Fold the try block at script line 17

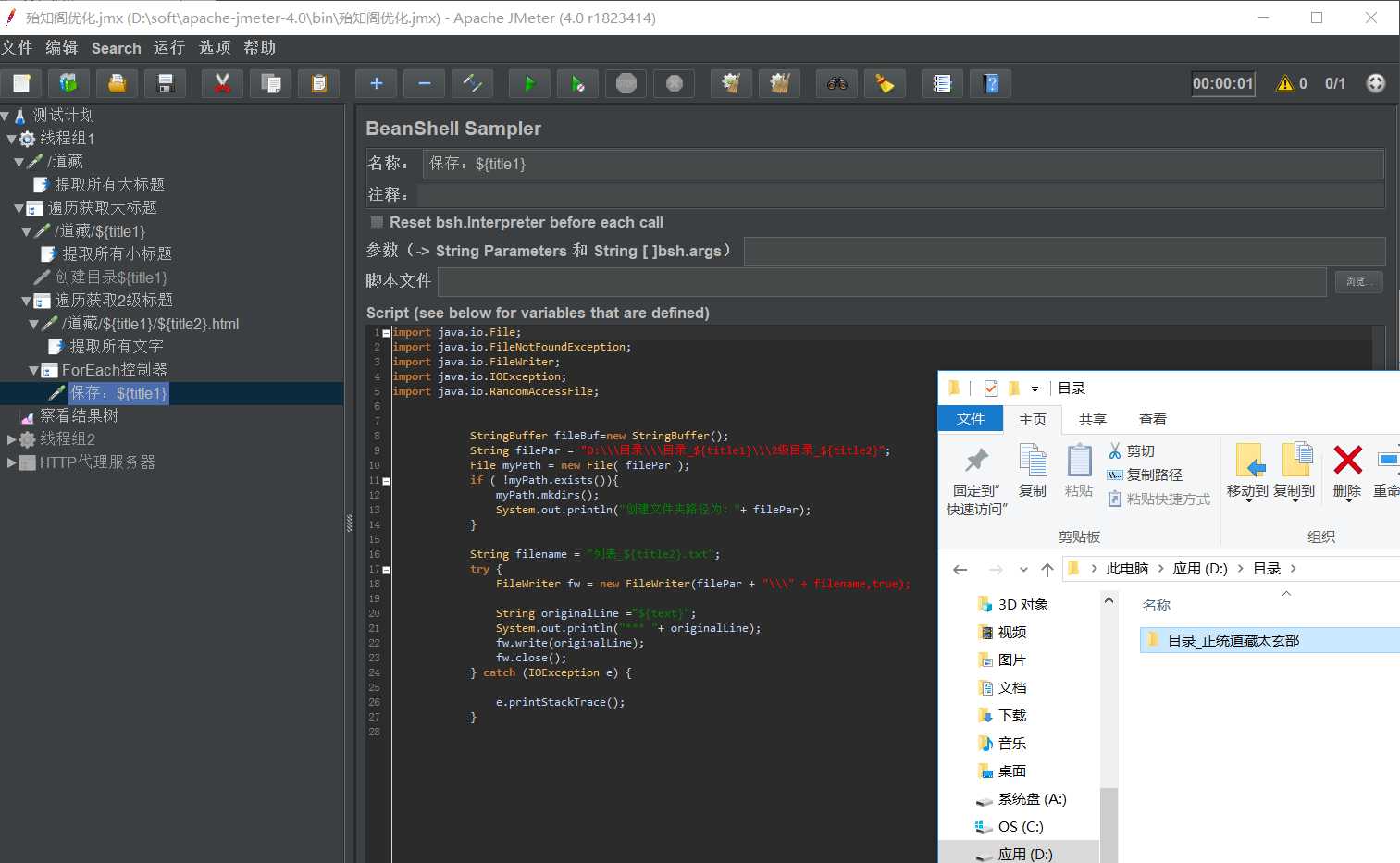386,569
